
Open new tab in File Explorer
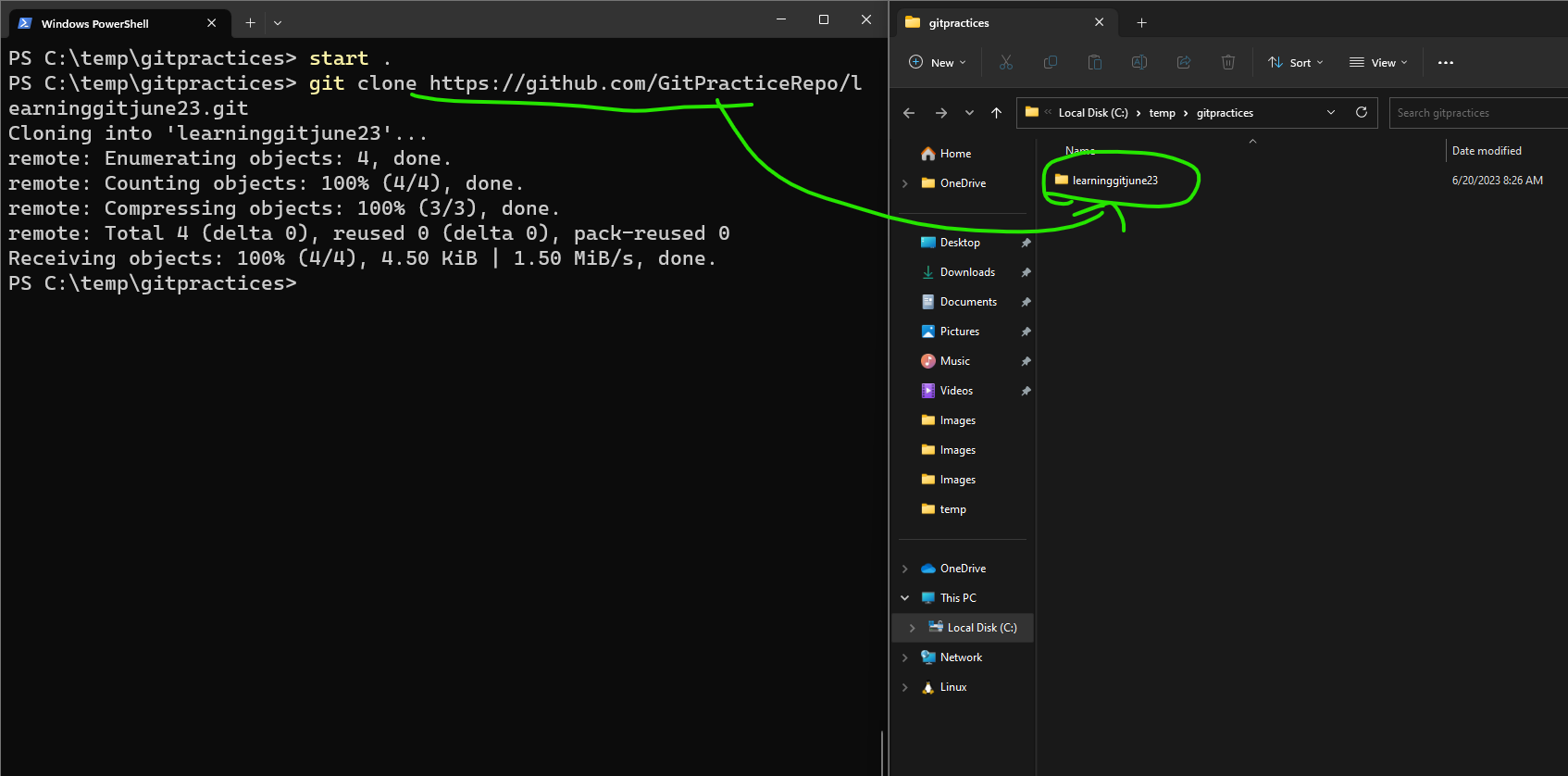coord(1141,22)
